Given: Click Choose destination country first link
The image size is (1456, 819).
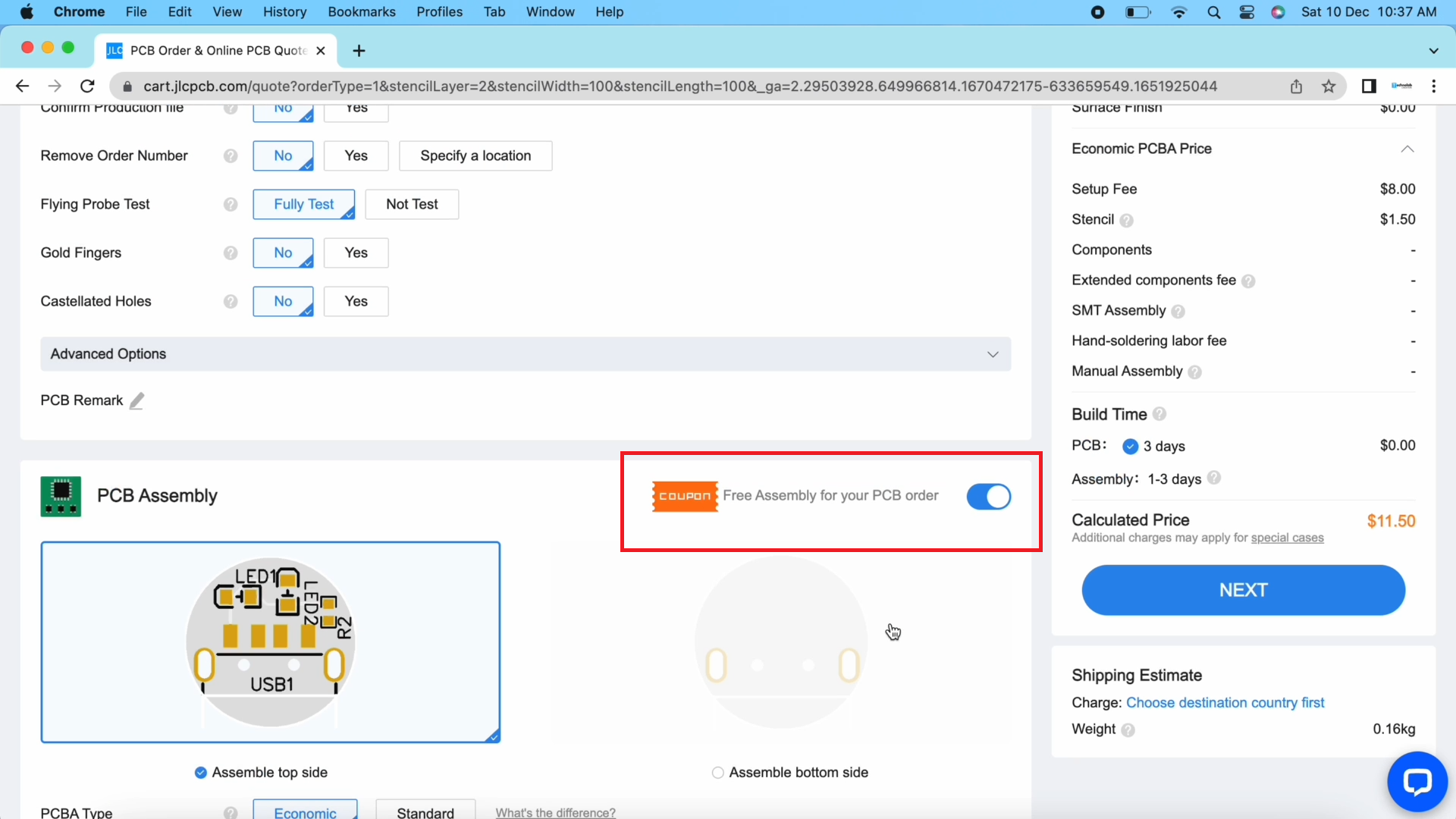Looking at the screenshot, I should tap(1225, 703).
